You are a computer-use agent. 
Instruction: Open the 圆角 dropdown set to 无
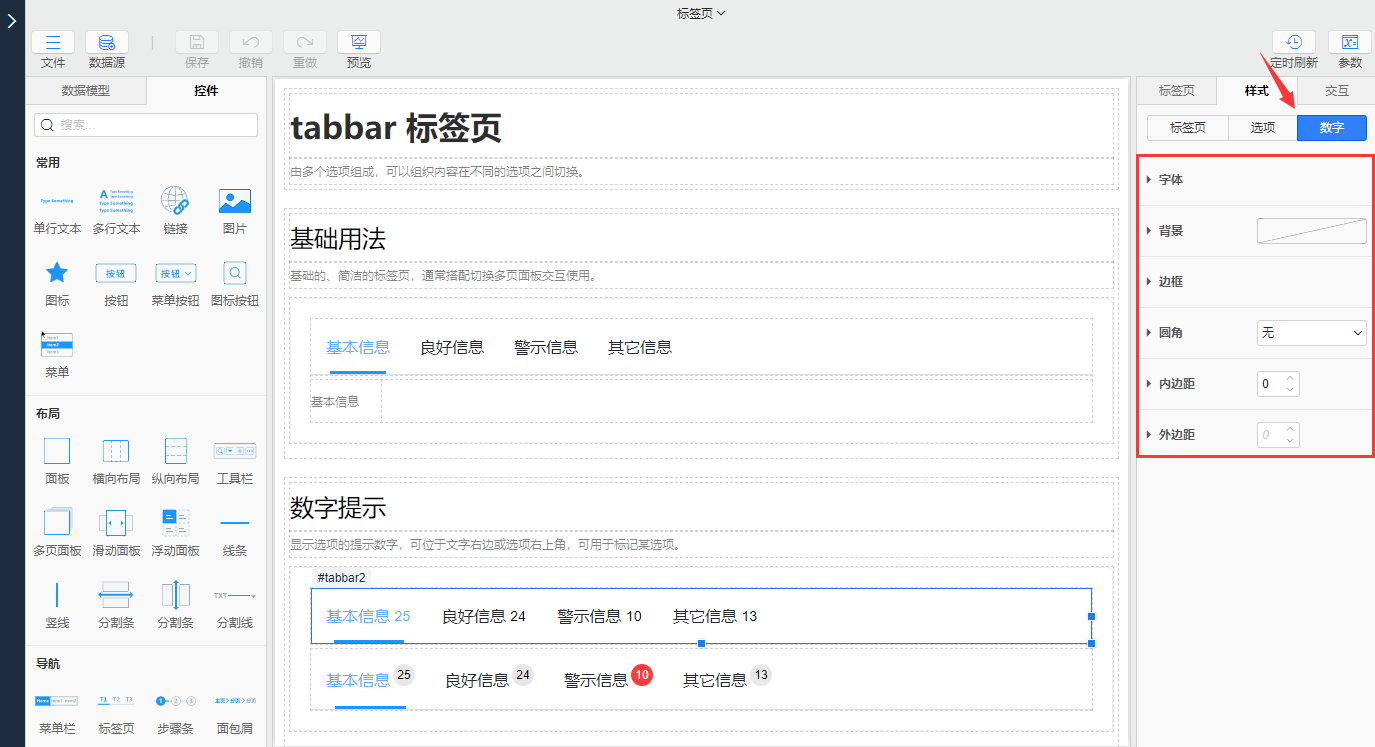1311,333
